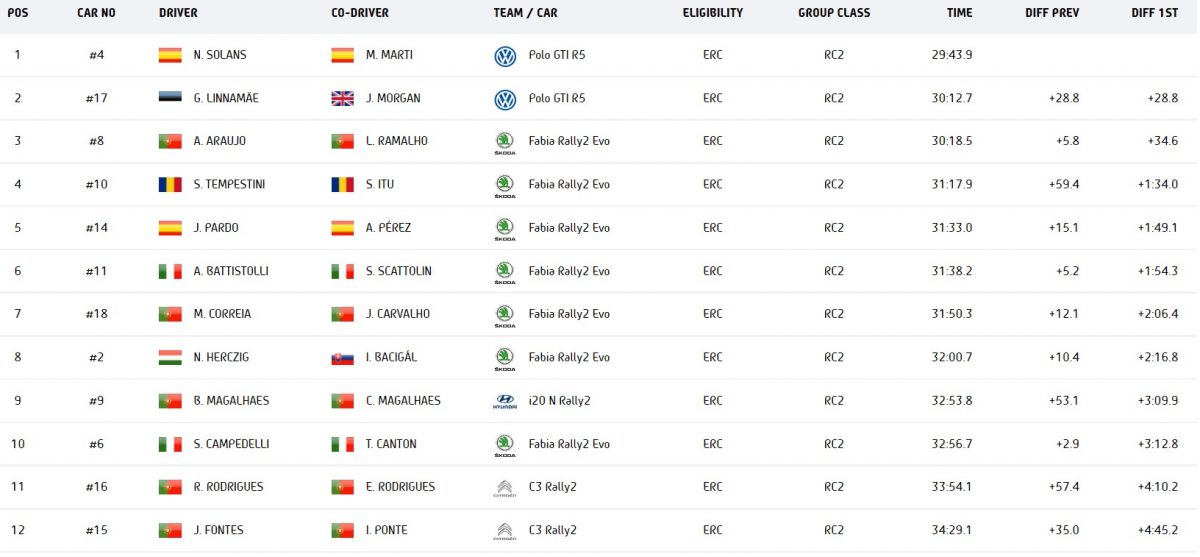Viewport: 1200px width, 557px height.
Task: Click the UK flag beside J. Morgan
Action: [342, 98]
